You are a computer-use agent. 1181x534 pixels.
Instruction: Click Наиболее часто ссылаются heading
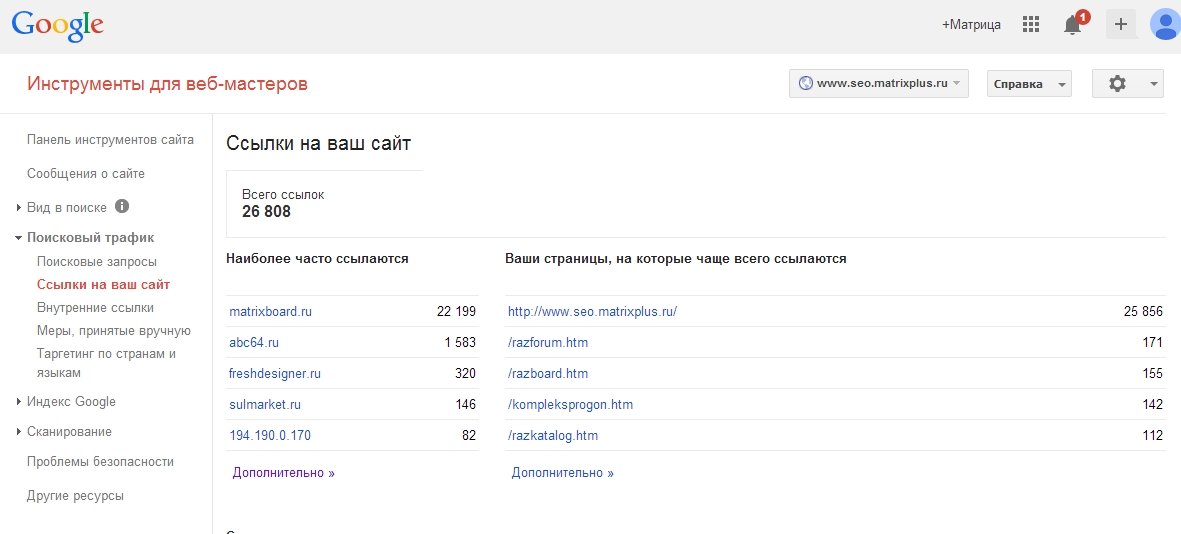317,258
